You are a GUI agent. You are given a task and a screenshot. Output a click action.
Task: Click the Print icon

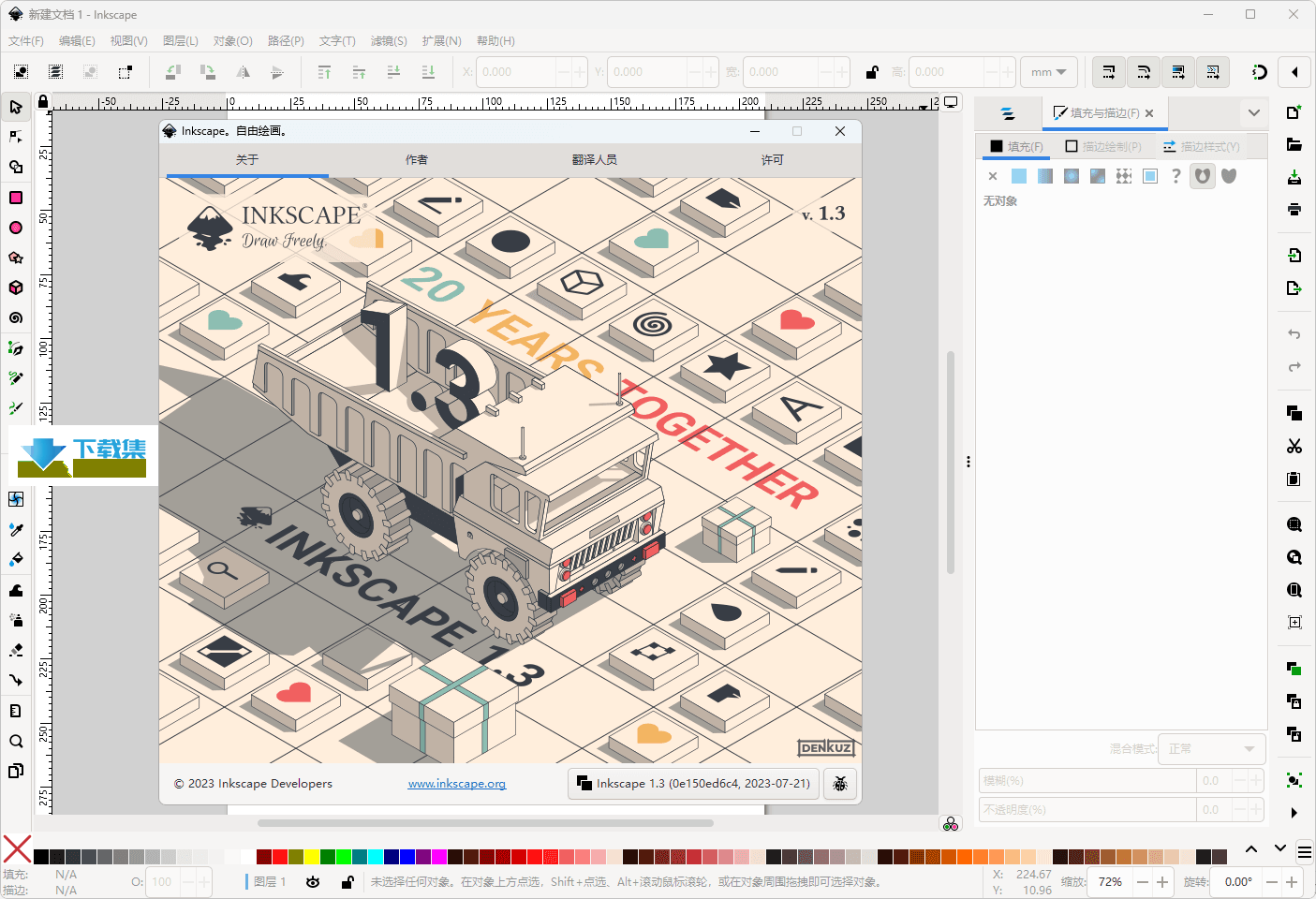tap(1294, 209)
